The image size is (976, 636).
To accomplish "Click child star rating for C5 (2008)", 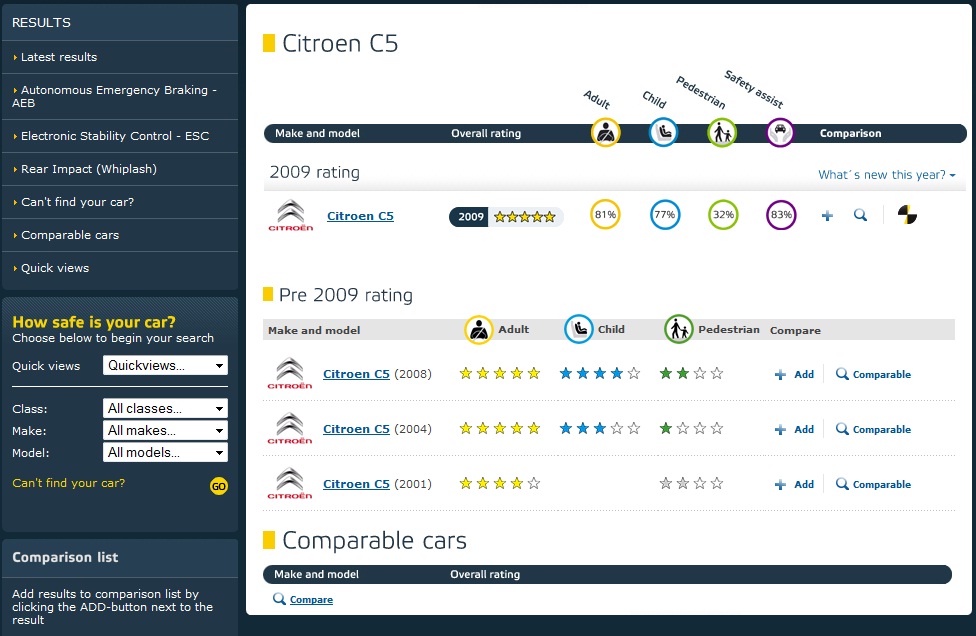I will point(600,373).
